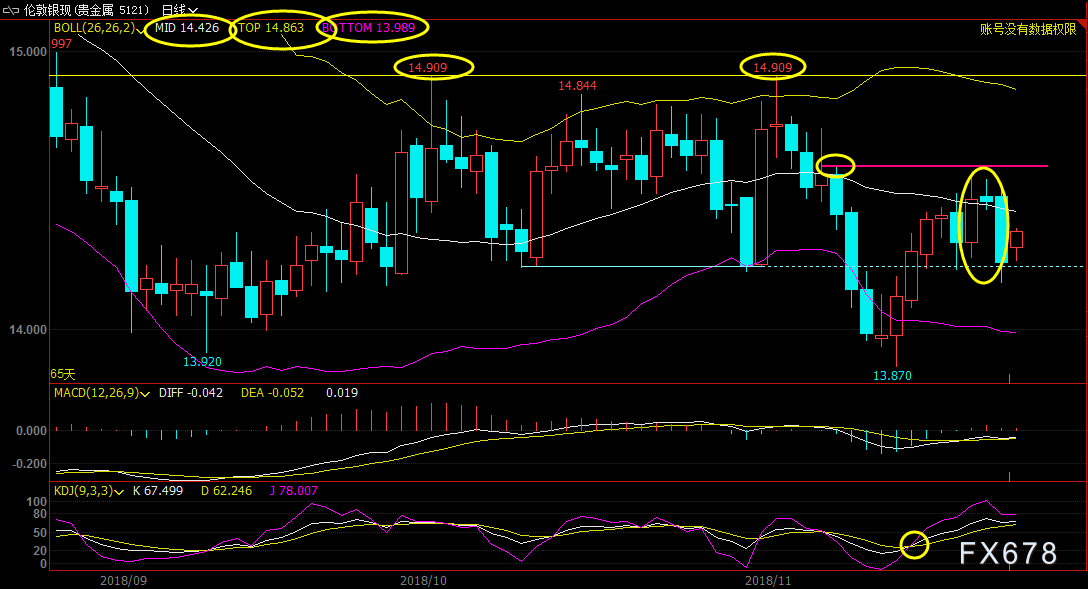Image resolution: width=1088 pixels, height=589 pixels.
Task: Click the TOP 14.863 value
Action: click(271, 28)
